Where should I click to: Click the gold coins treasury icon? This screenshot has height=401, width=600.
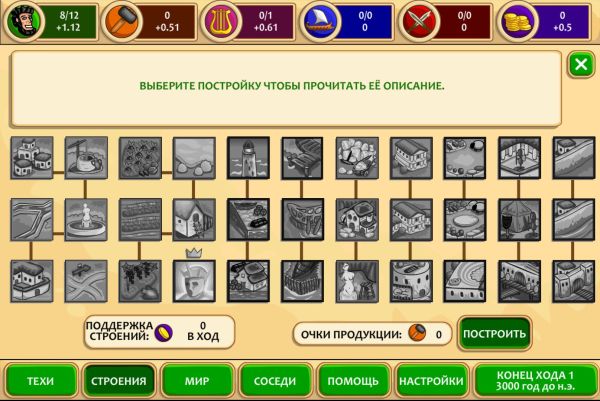(x=518, y=21)
